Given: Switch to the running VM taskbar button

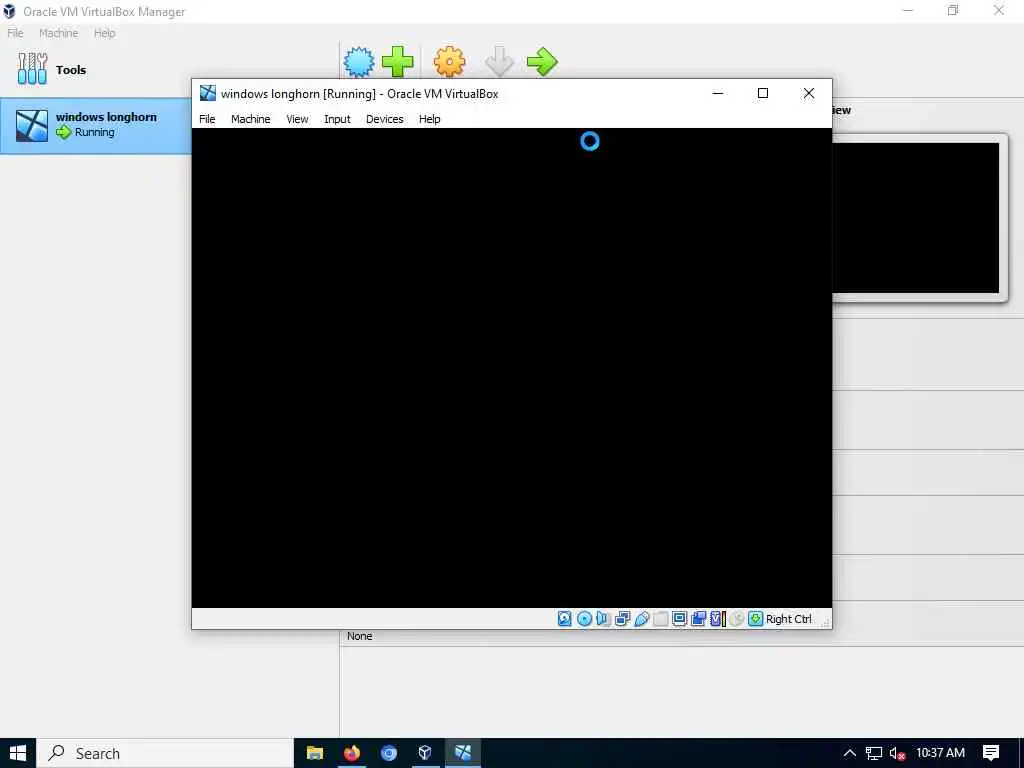Looking at the screenshot, I should tap(463, 753).
